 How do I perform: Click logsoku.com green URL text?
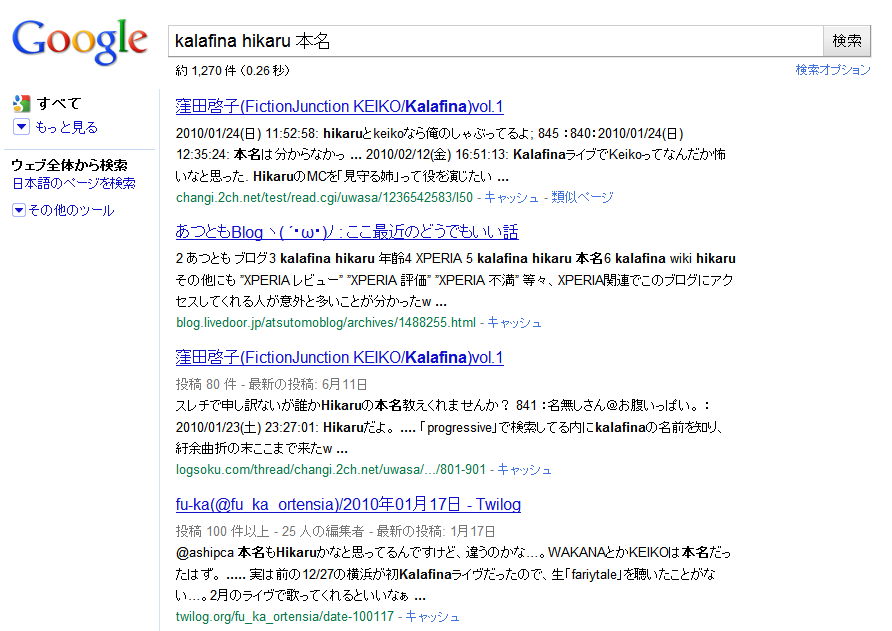tap(331, 469)
